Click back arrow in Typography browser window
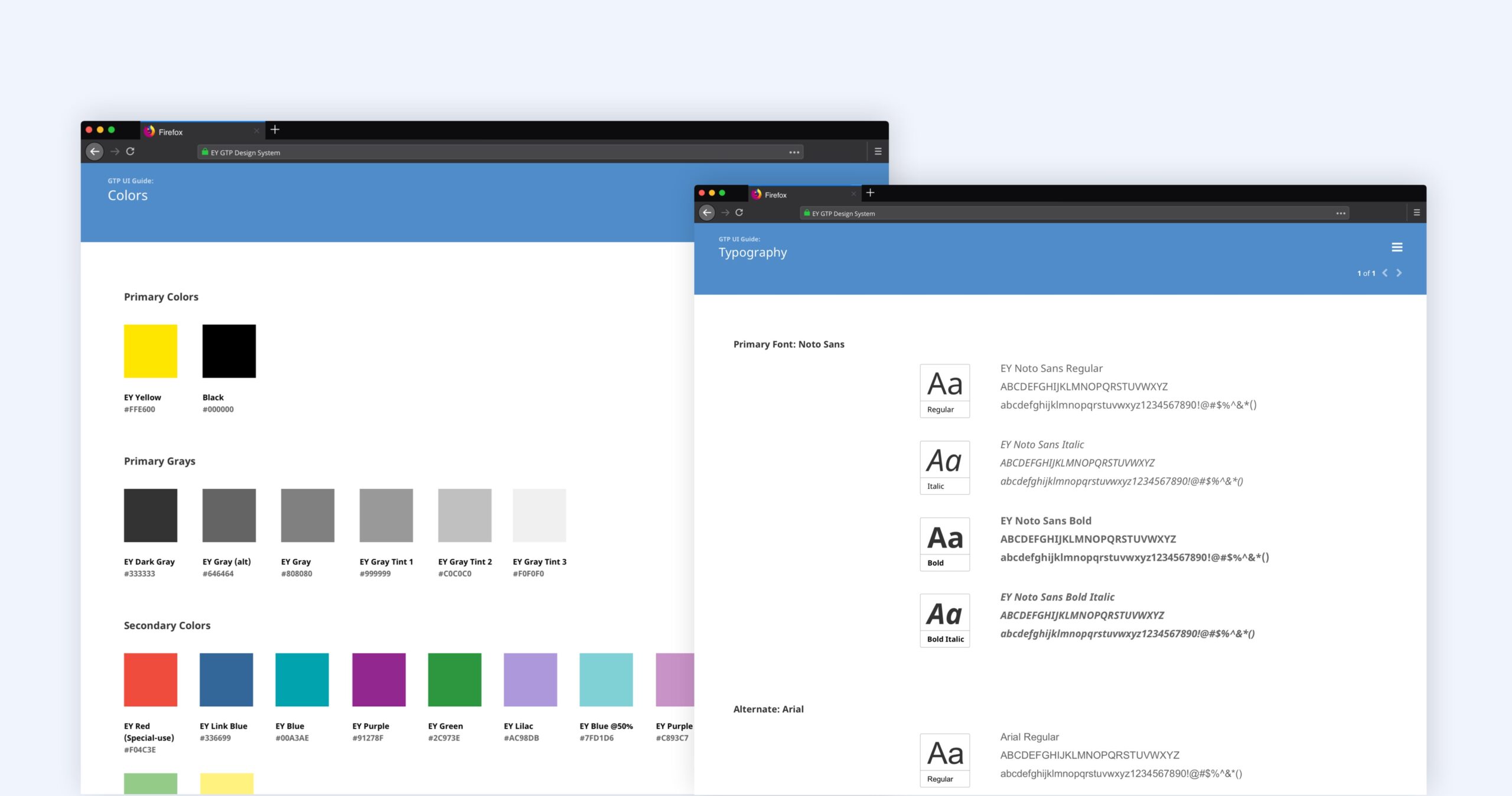 (x=707, y=213)
